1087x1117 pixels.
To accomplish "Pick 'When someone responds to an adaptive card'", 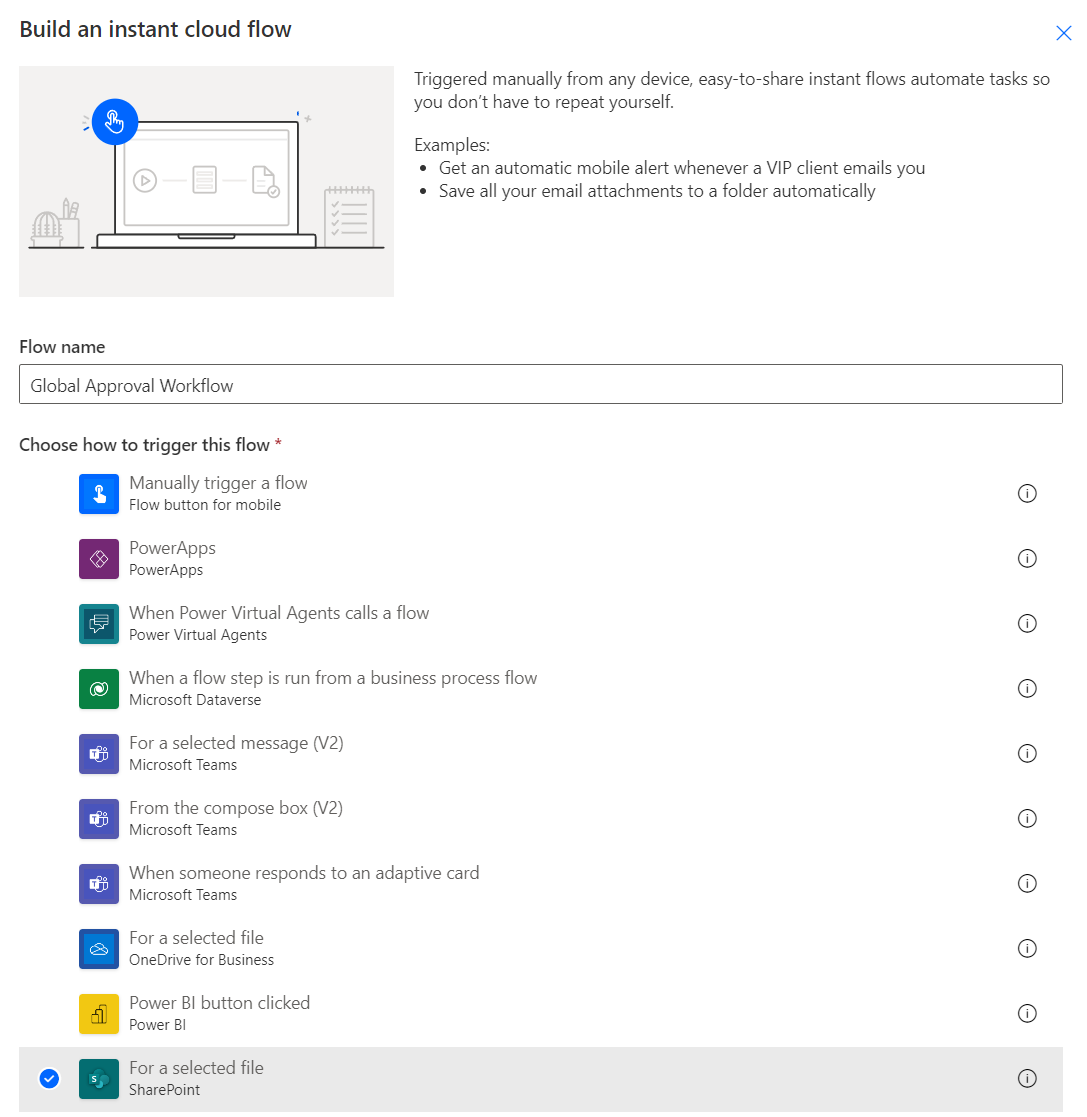I will 304,873.
